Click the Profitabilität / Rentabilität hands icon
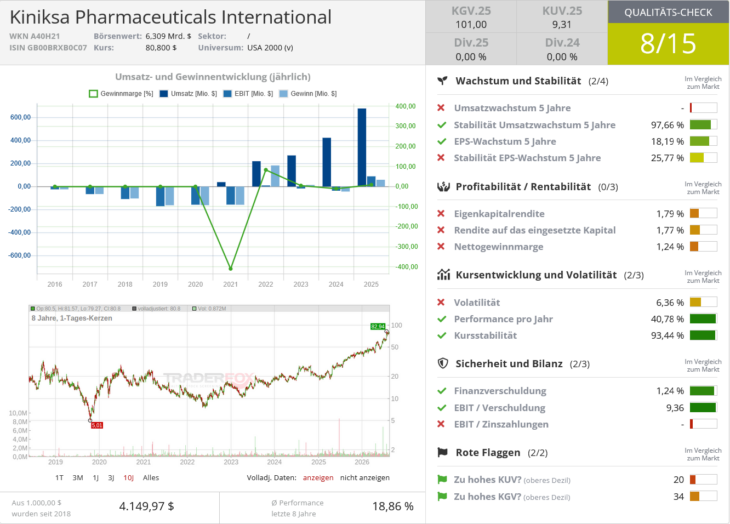Viewport: 730px width, 524px height. (443, 187)
